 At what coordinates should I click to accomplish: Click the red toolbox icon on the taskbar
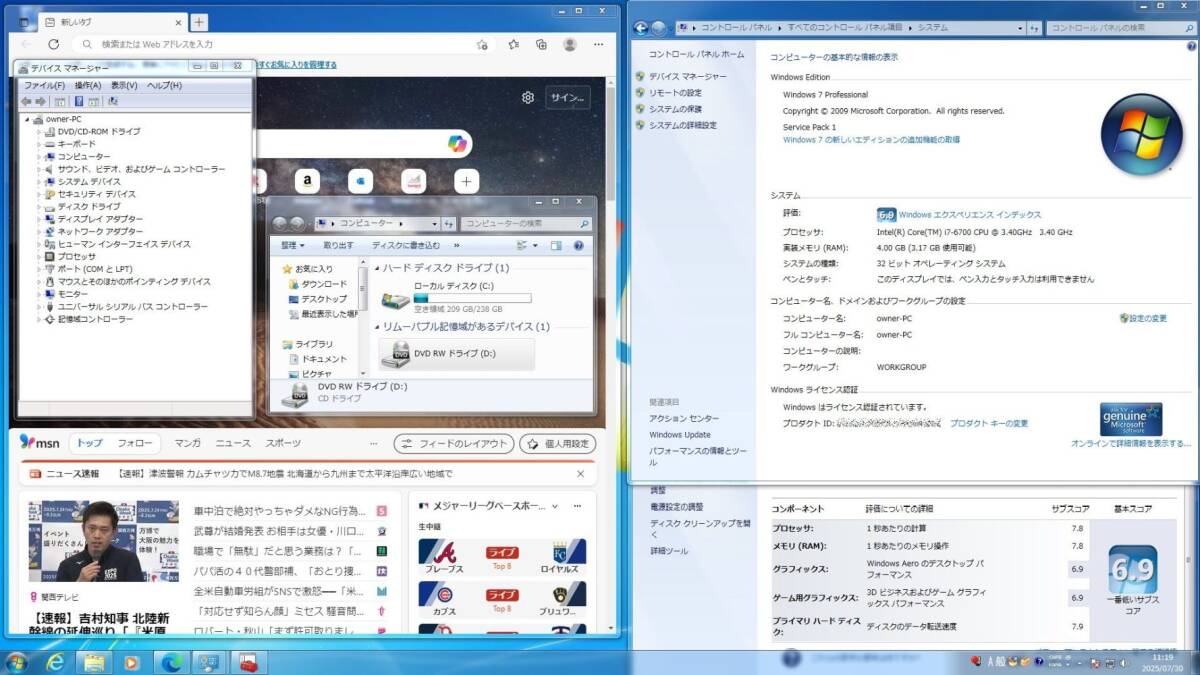[247, 662]
